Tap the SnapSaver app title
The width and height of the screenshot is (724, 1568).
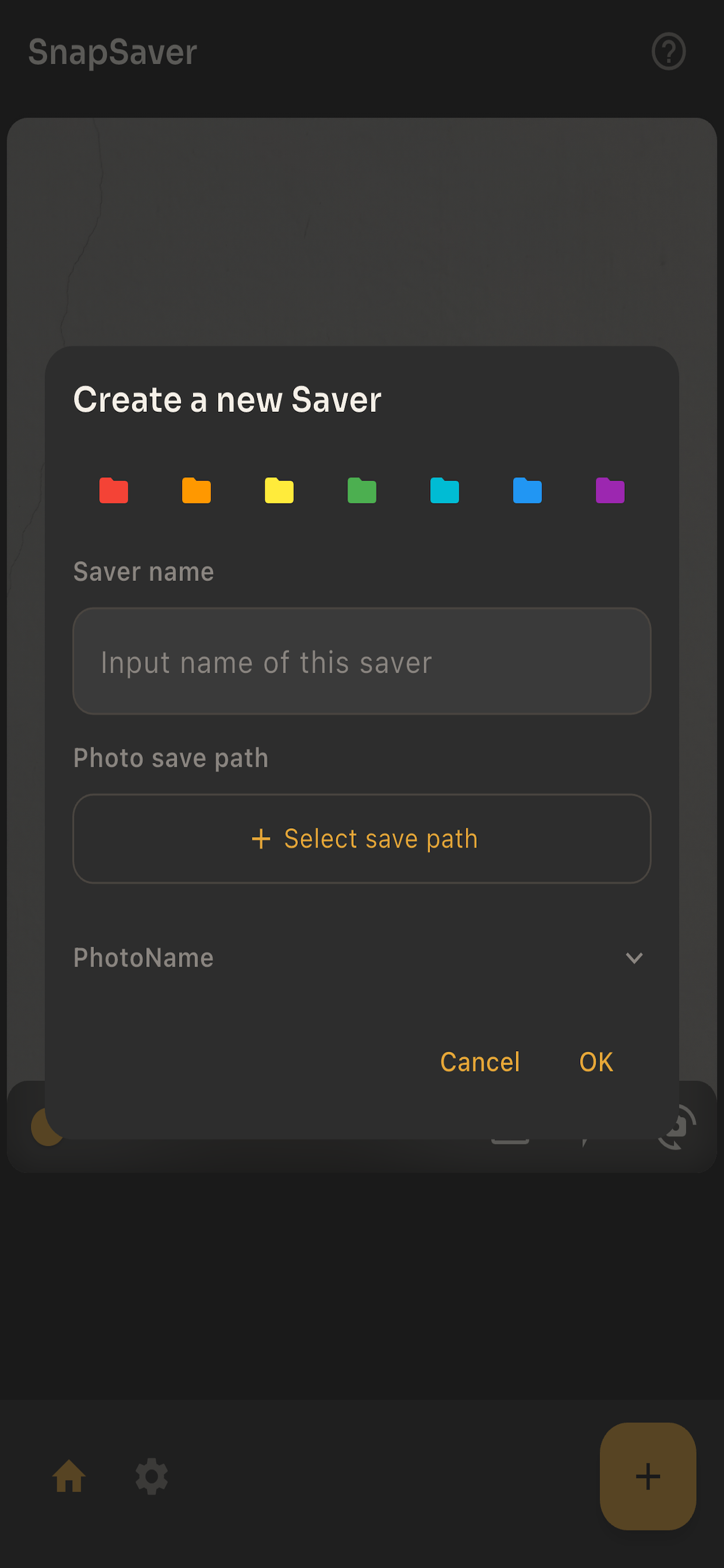point(113,52)
